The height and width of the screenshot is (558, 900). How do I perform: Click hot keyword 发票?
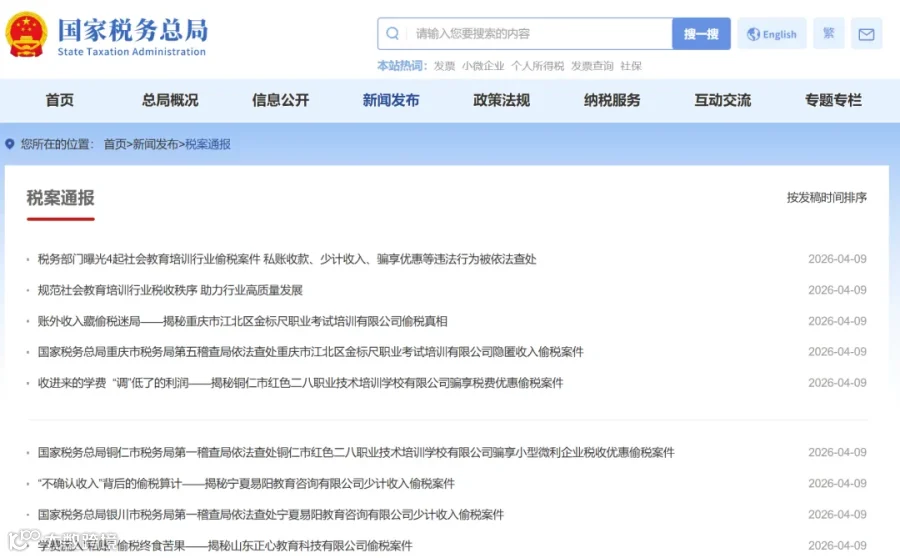[x=444, y=66]
